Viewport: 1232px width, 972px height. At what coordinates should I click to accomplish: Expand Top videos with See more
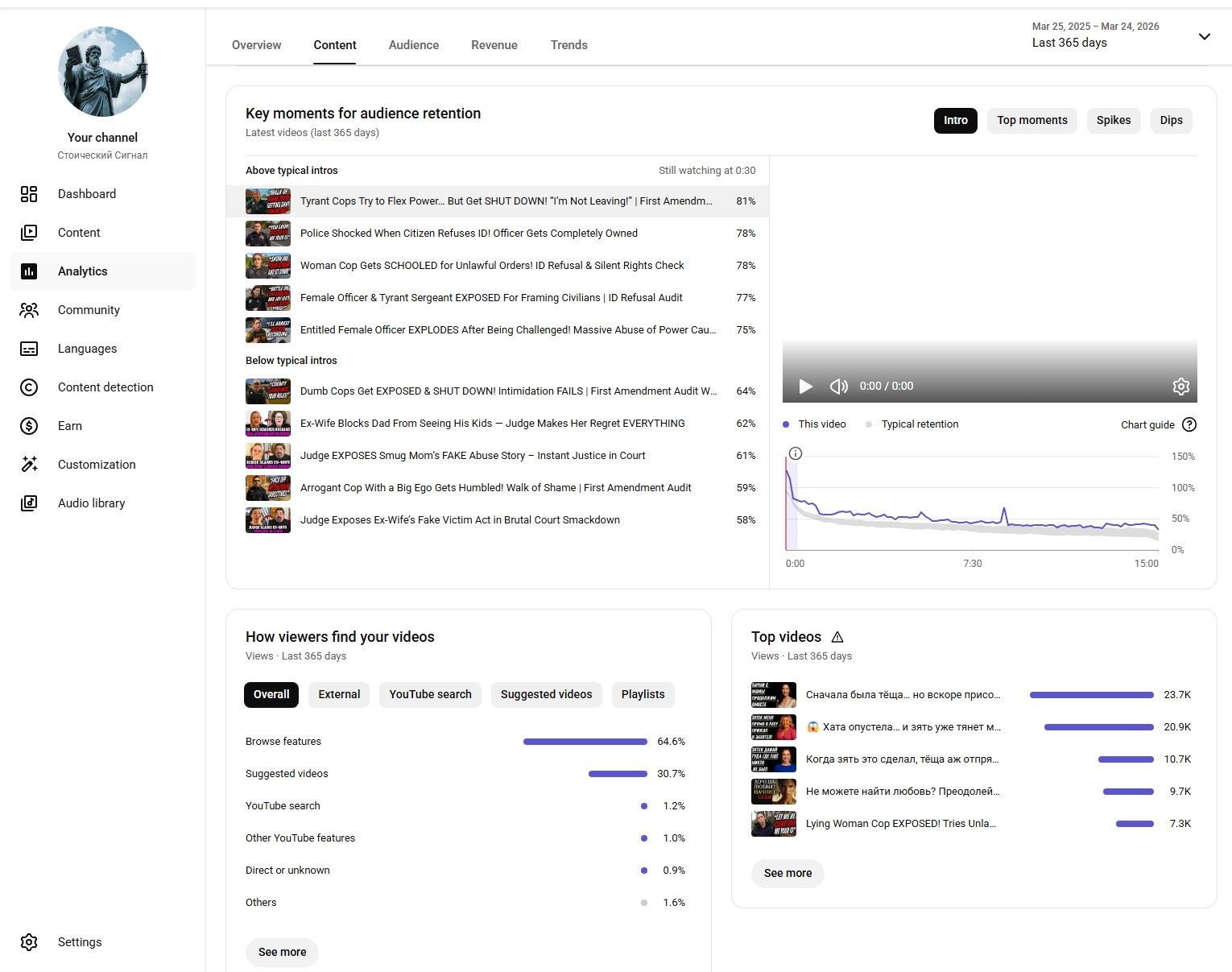click(788, 874)
